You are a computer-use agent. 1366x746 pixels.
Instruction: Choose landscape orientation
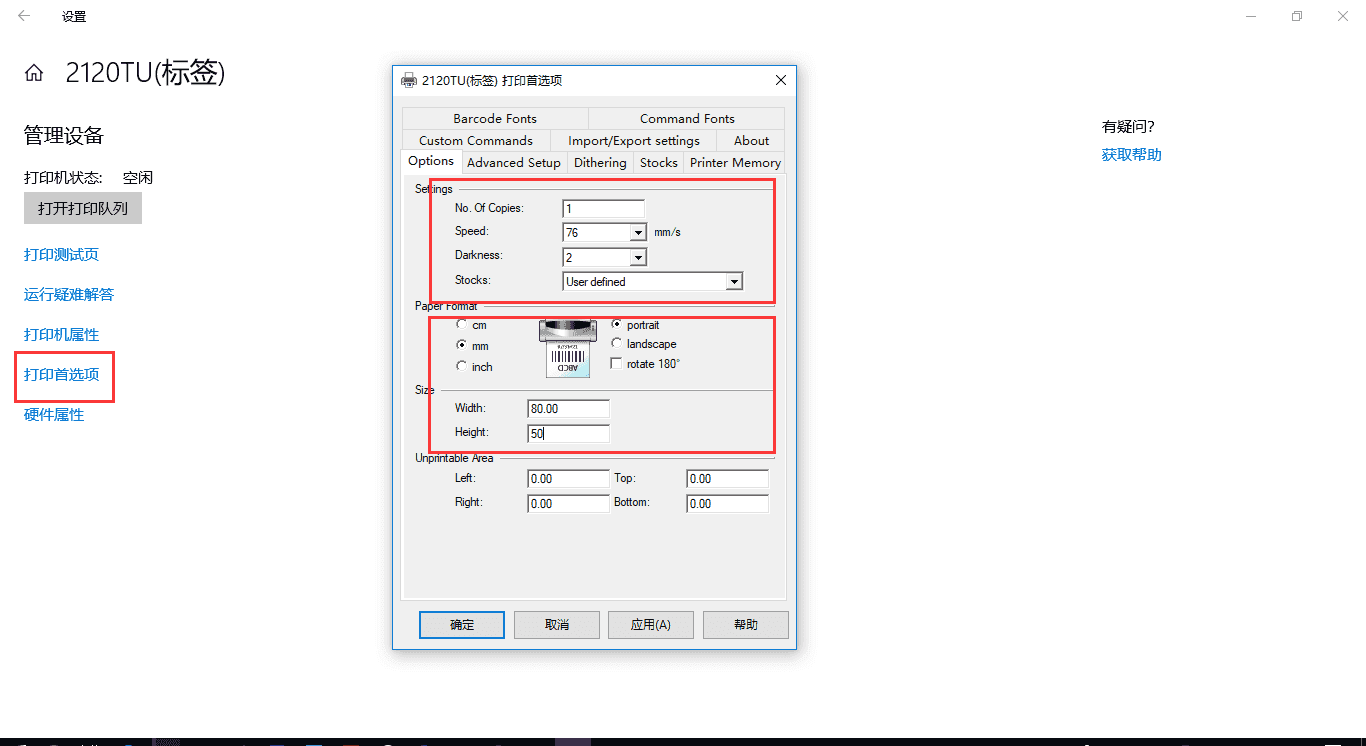coord(617,344)
